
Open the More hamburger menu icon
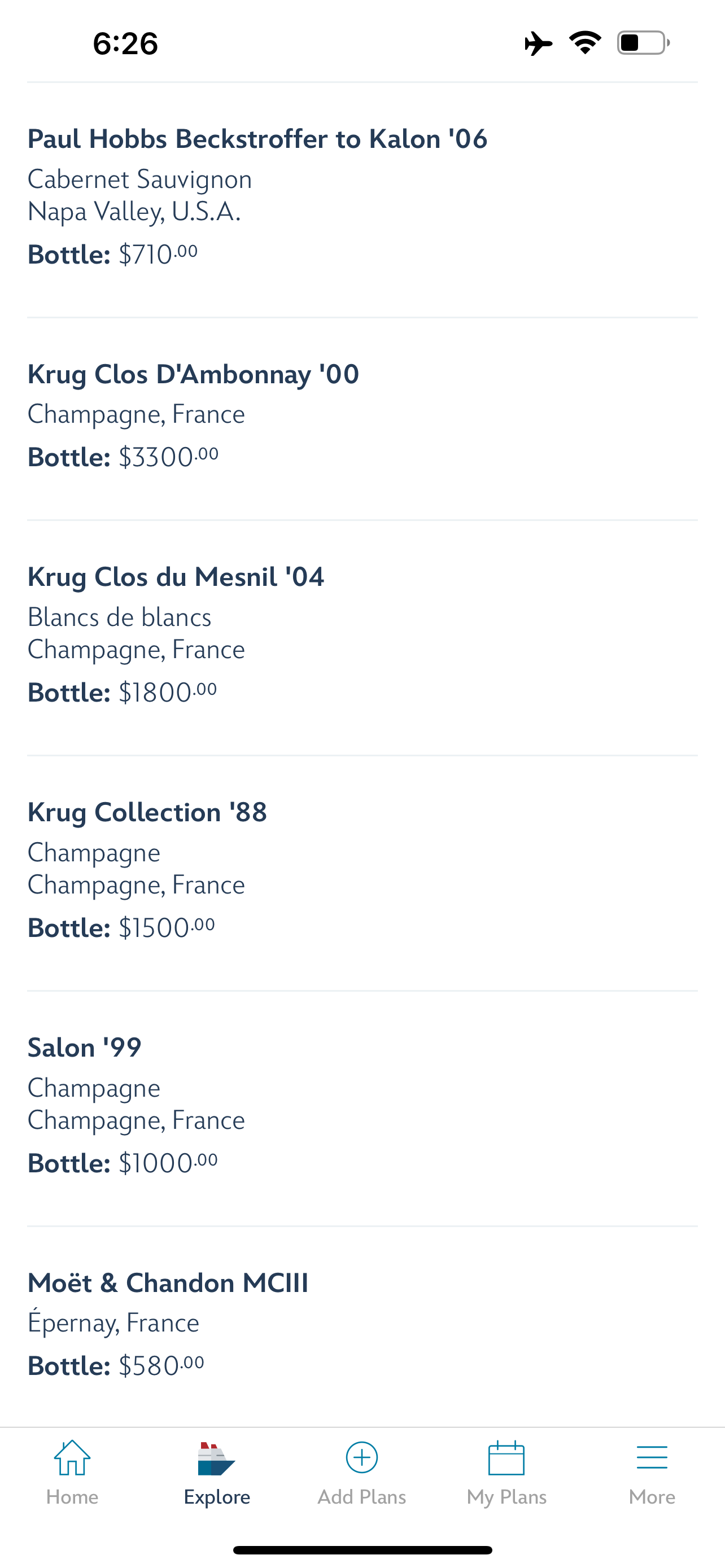(x=652, y=1457)
